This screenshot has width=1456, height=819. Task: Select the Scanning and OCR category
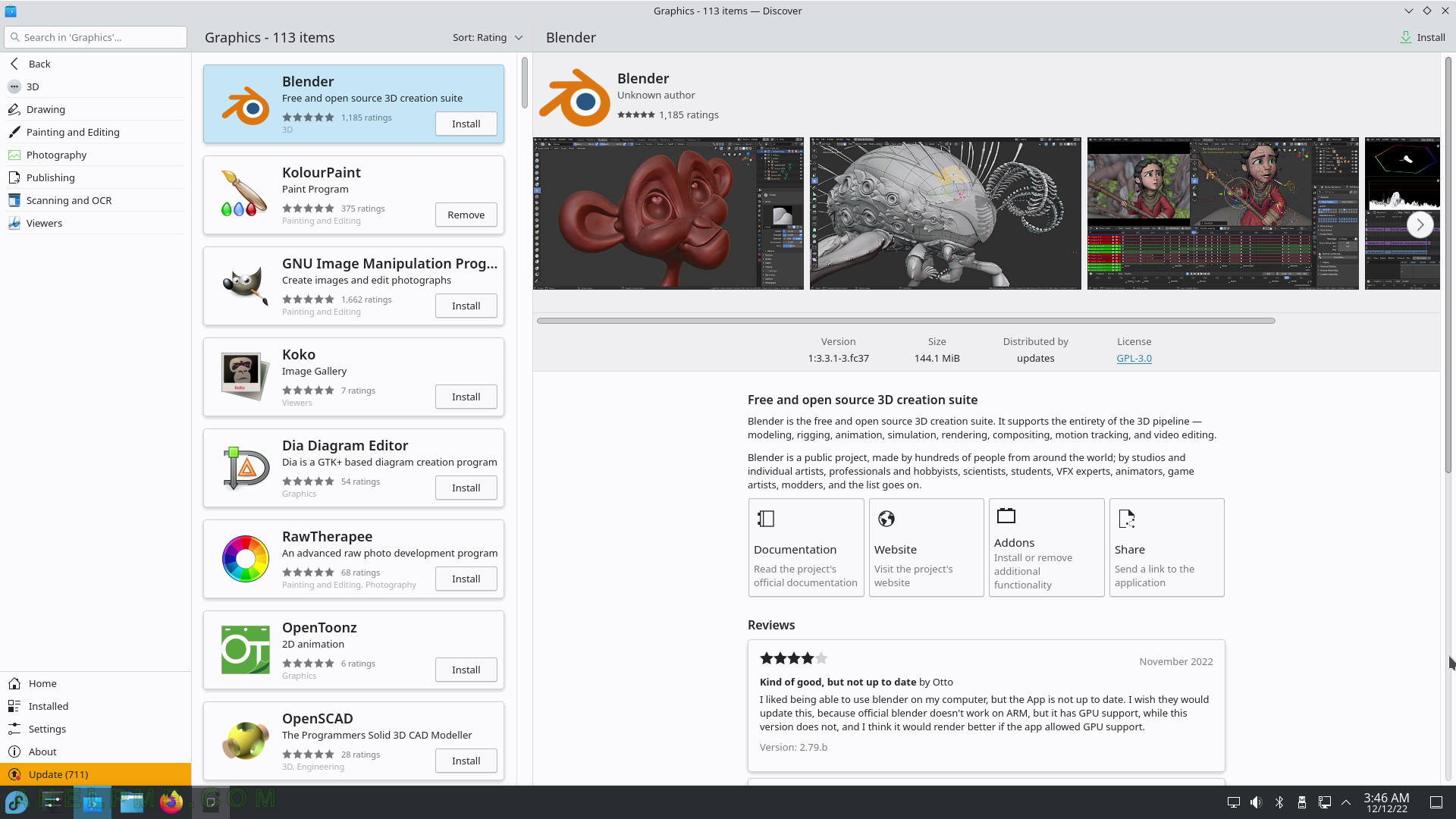tap(96, 200)
